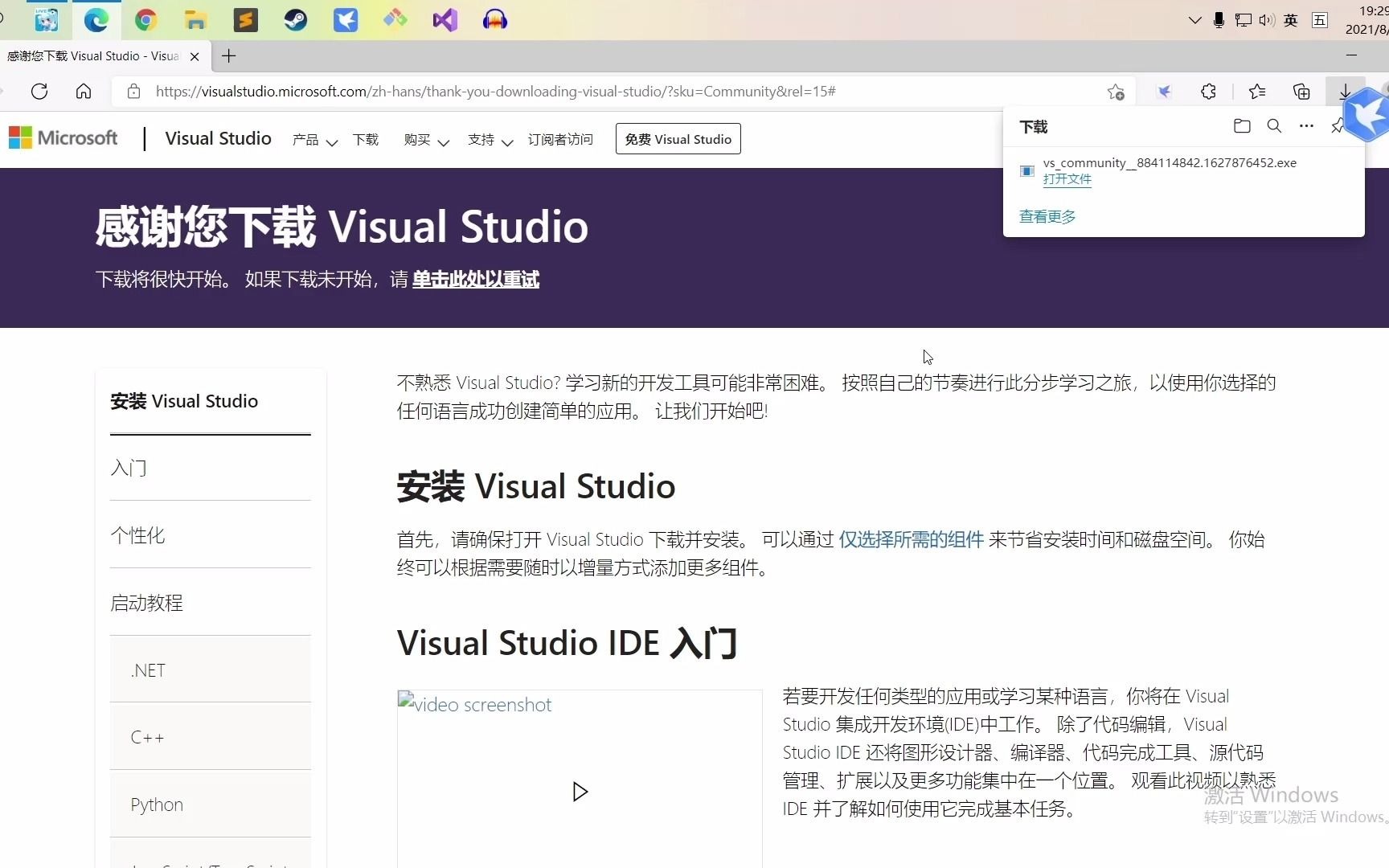Open more options in downloads panel
This screenshot has height=868, width=1389.
click(x=1306, y=126)
